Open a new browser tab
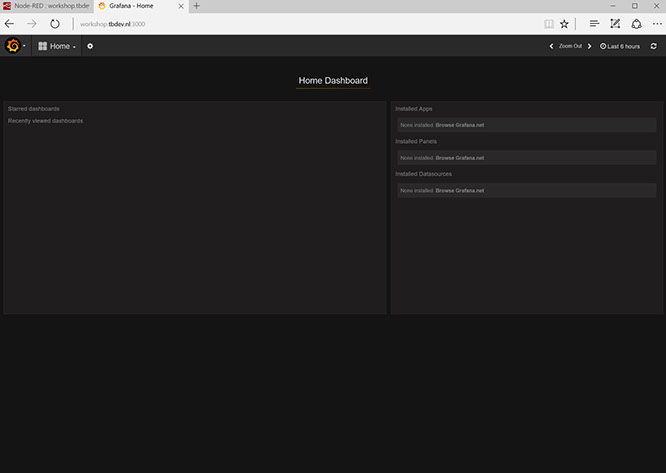This screenshot has height=473, width=666. pyautogui.click(x=196, y=6)
